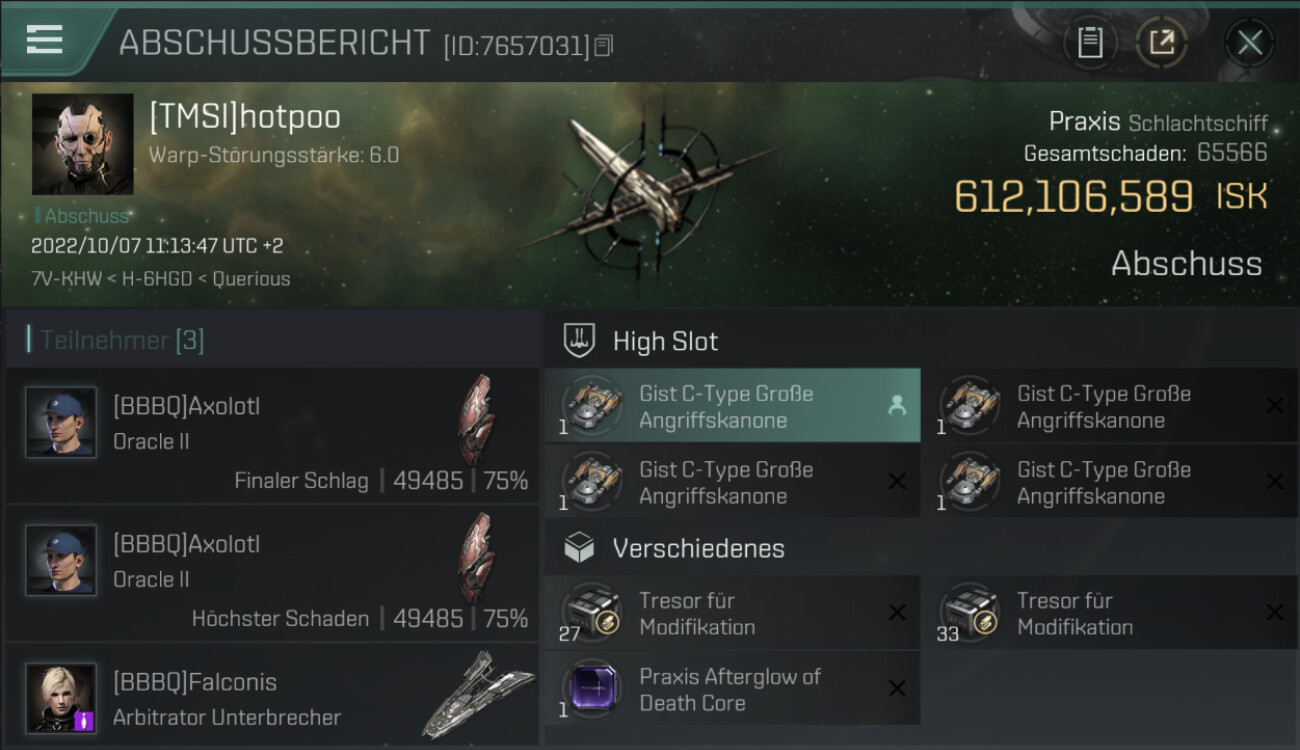Open Tresor für Modifikation with quantity 33

(x=1110, y=613)
